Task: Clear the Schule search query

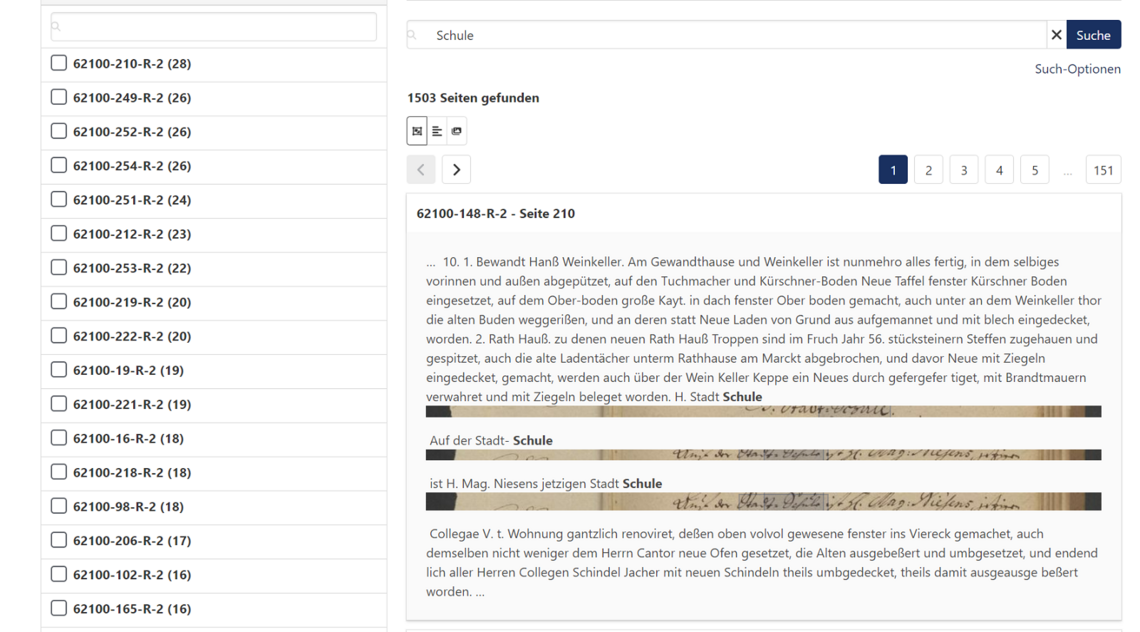Action: 1056,35
